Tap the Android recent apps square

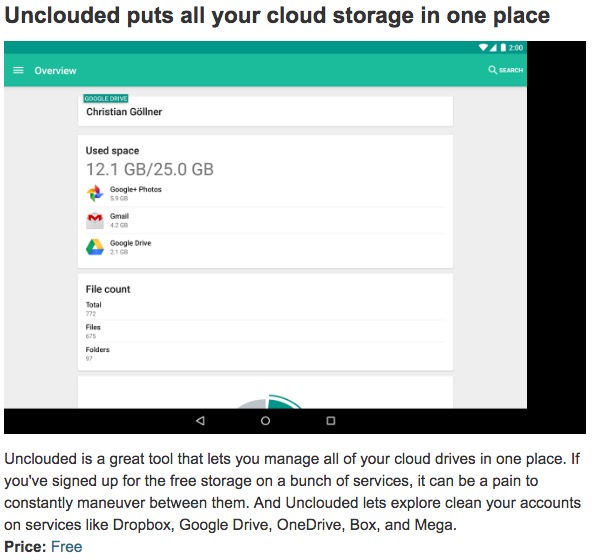[331, 421]
